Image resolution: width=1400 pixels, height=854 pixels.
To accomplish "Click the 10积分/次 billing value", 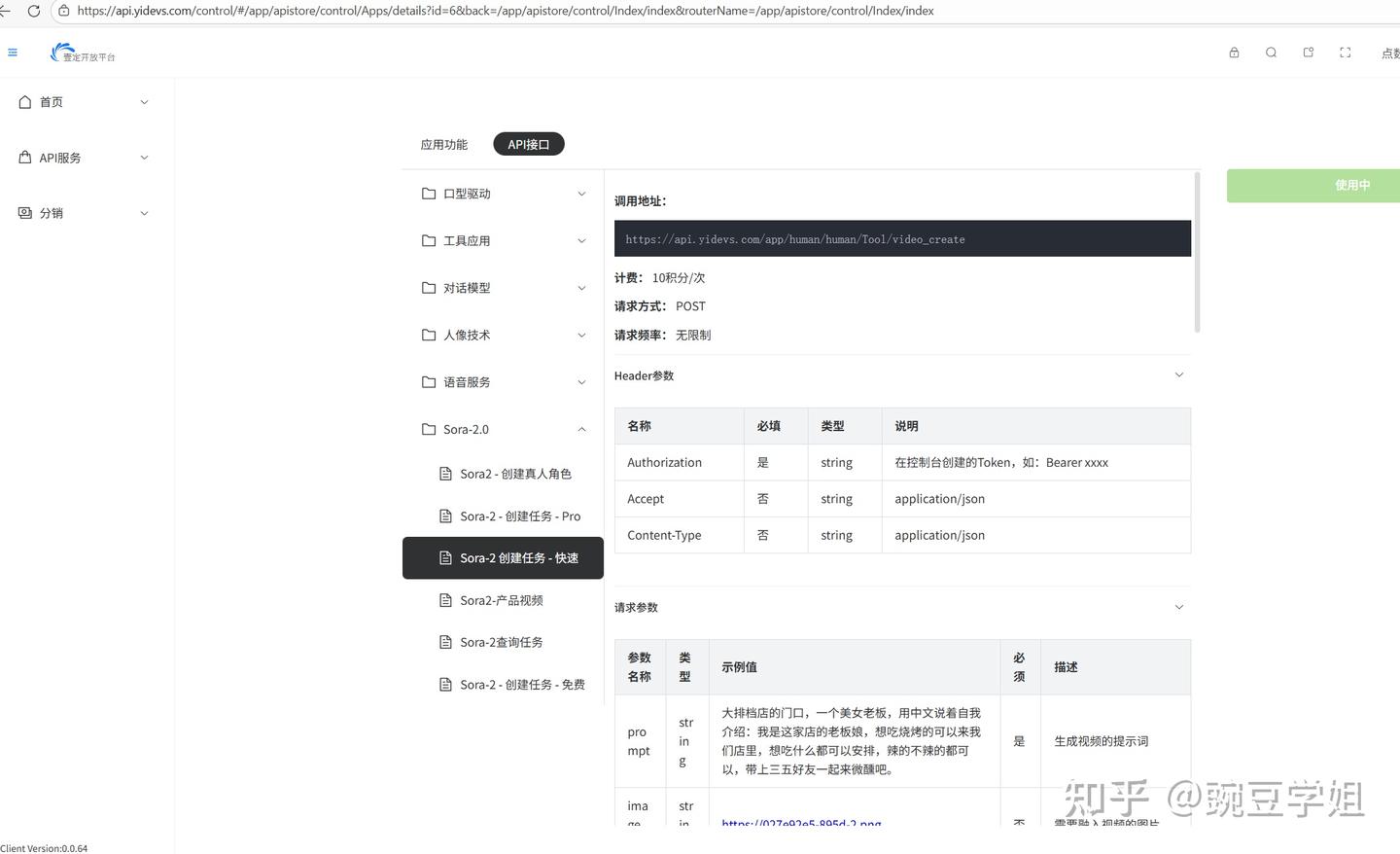I will (679, 278).
